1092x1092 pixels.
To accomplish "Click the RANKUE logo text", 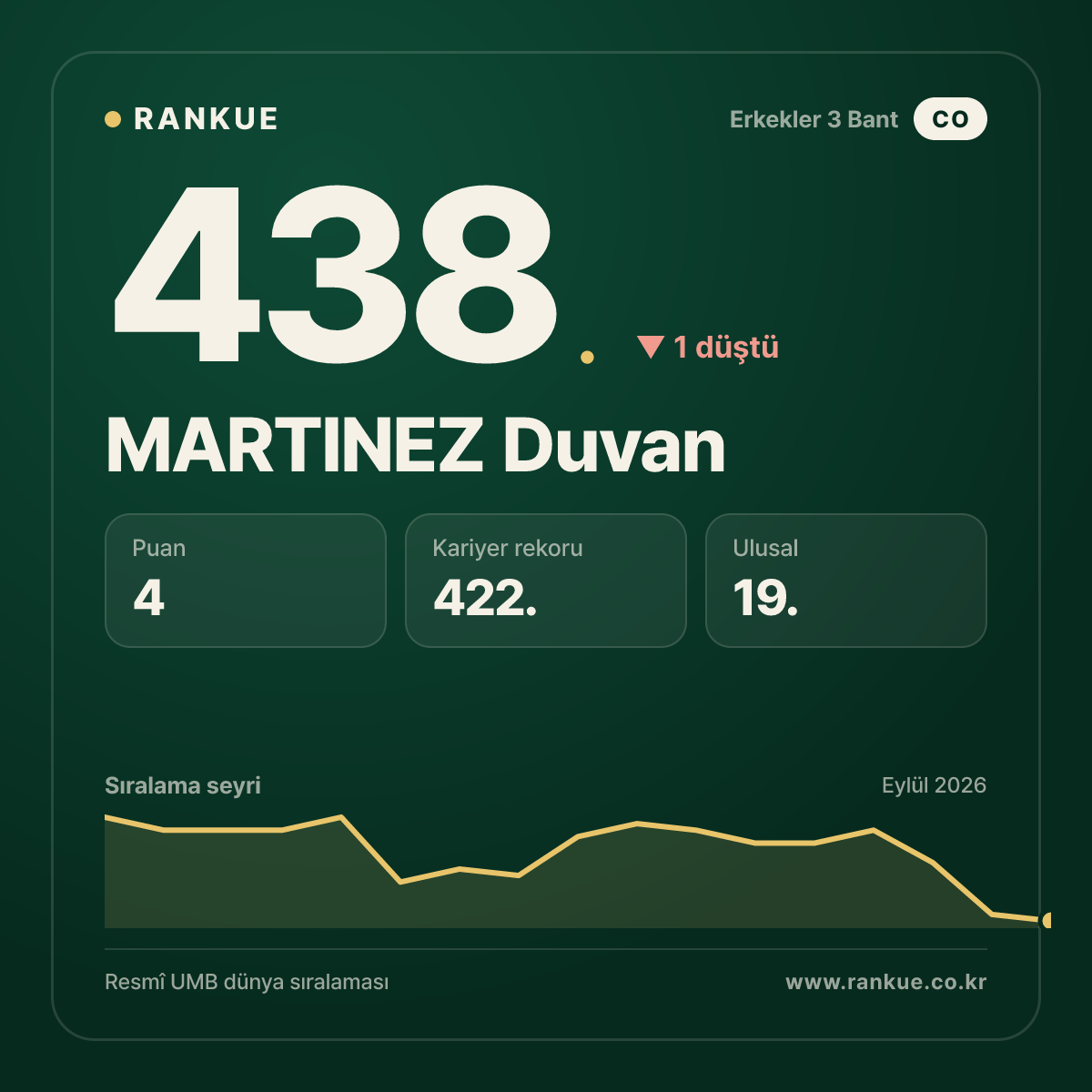I will pos(206,119).
